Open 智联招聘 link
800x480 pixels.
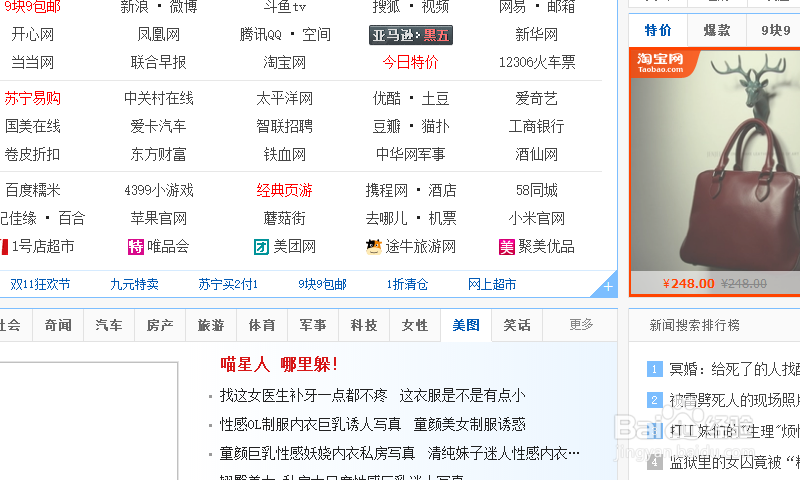pyautogui.click(x=285, y=126)
